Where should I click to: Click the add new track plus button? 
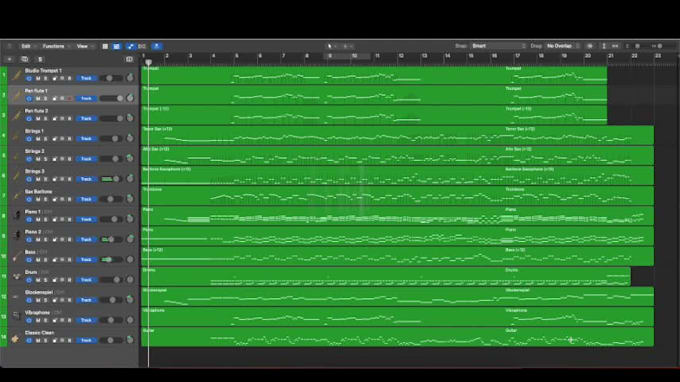(x=10, y=59)
